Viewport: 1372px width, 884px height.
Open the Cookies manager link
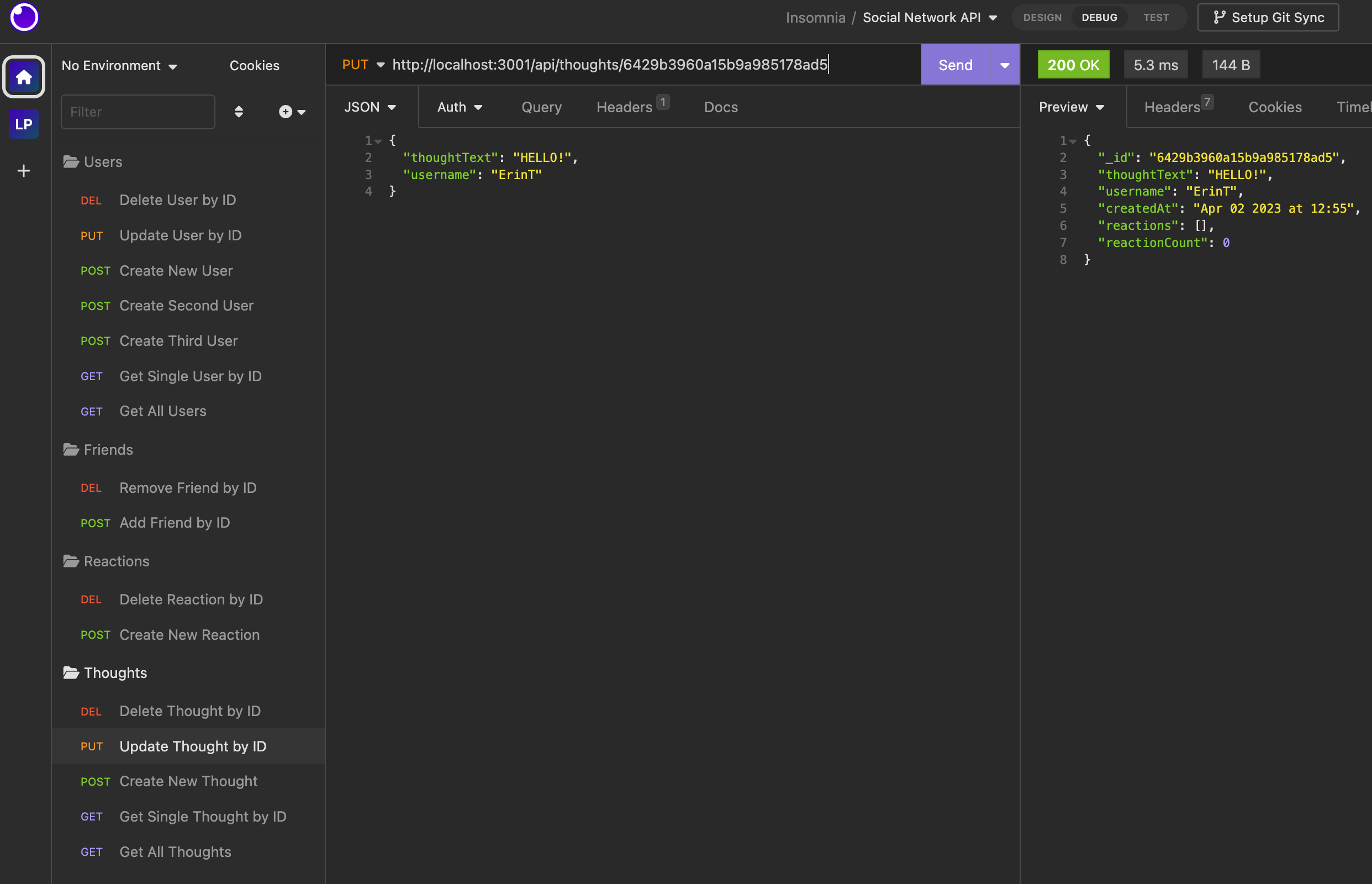[x=254, y=65]
